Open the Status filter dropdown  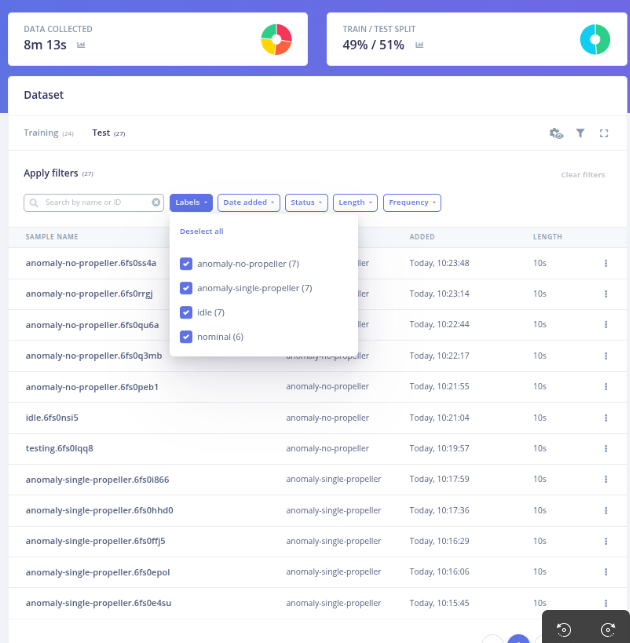306,202
